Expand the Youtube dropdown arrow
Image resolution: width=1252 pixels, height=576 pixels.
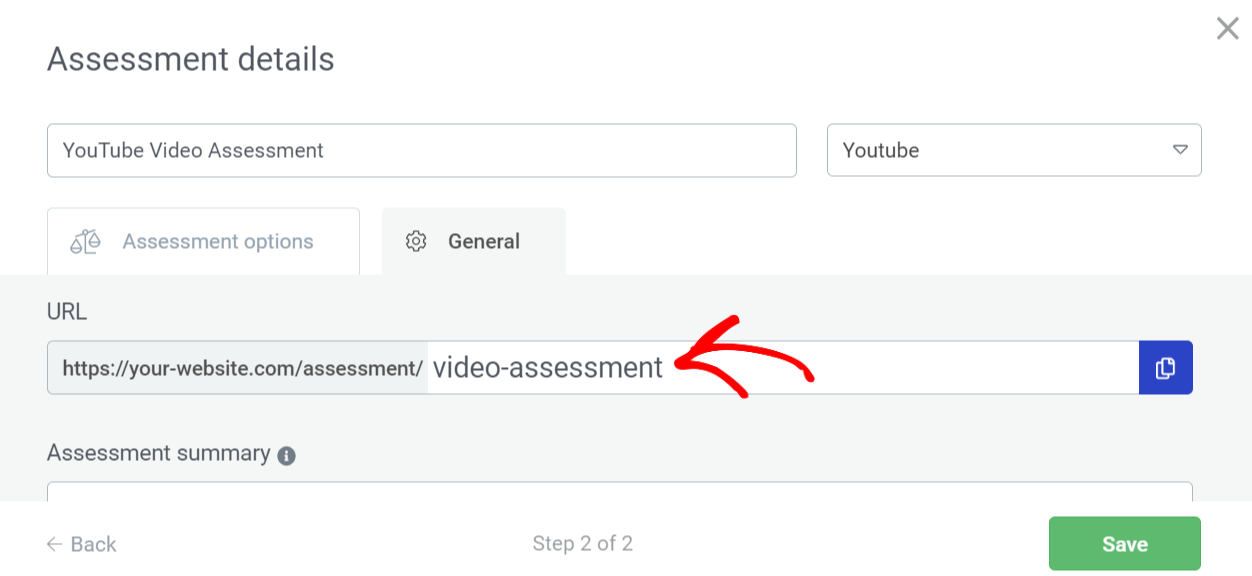click(1180, 150)
